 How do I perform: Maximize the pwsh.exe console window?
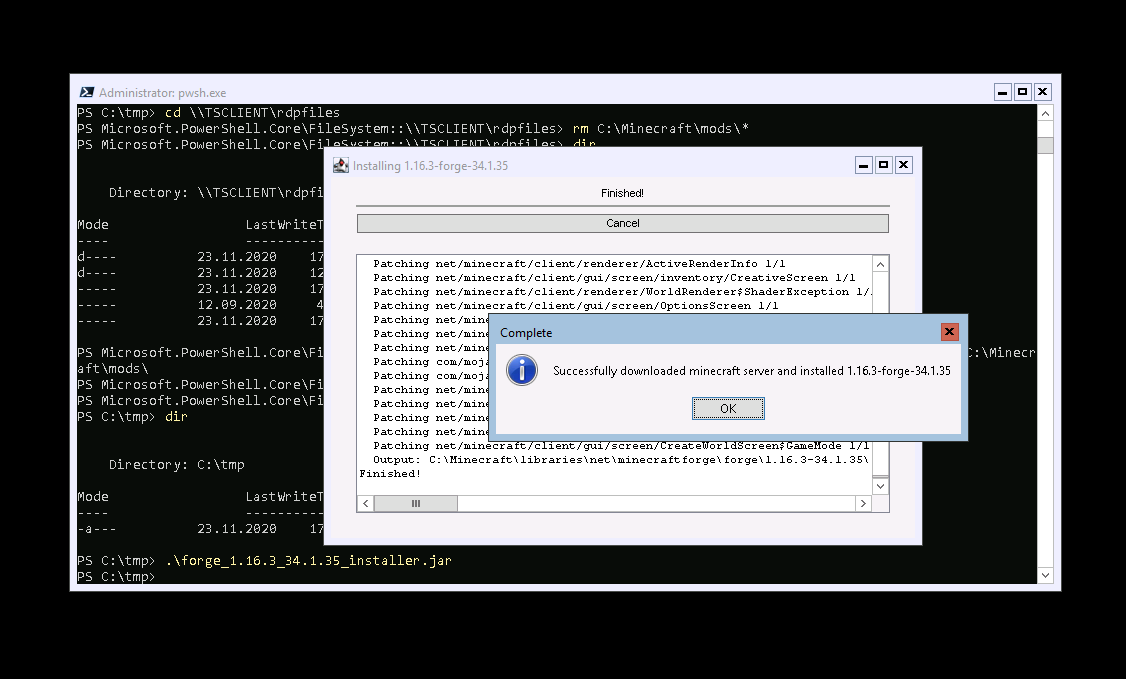coord(1023,92)
